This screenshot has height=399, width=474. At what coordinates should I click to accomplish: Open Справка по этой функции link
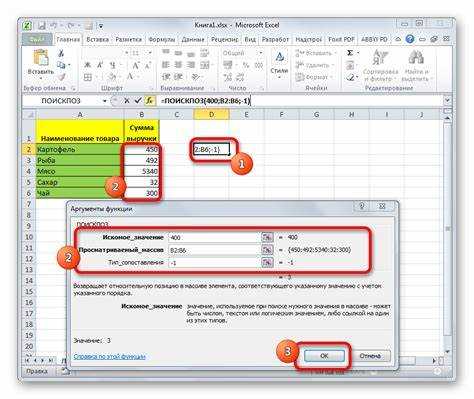[x=110, y=356]
